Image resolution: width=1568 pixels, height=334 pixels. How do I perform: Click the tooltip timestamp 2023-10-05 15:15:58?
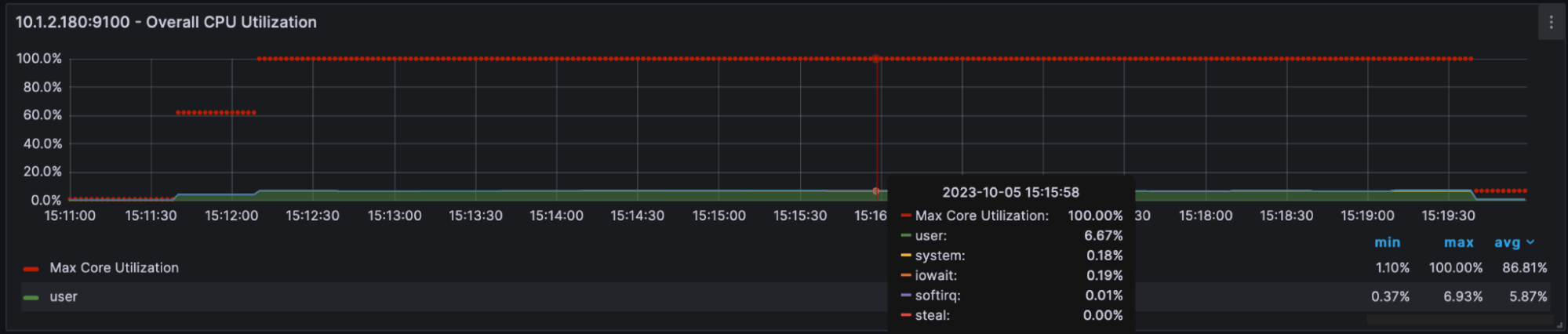1010,193
